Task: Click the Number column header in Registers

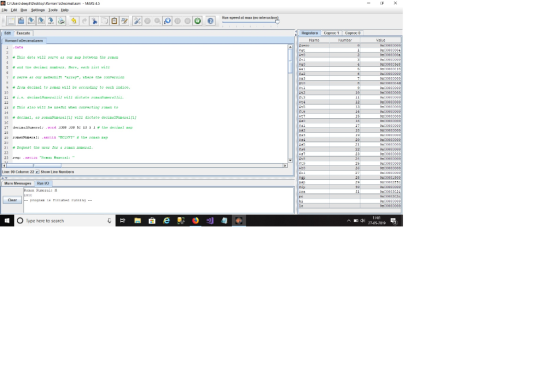Action: click(345, 40)
